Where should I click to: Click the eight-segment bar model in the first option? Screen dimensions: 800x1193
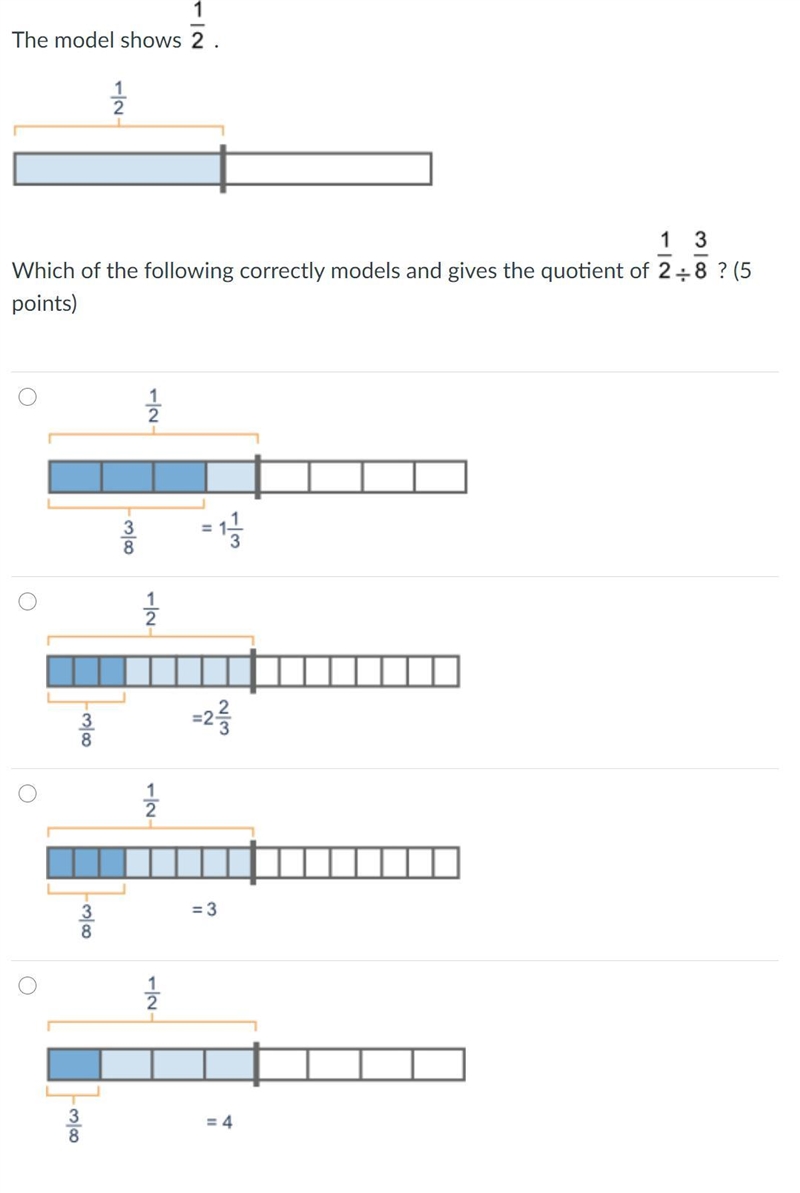pyautogui.click(x=257, y=477)
